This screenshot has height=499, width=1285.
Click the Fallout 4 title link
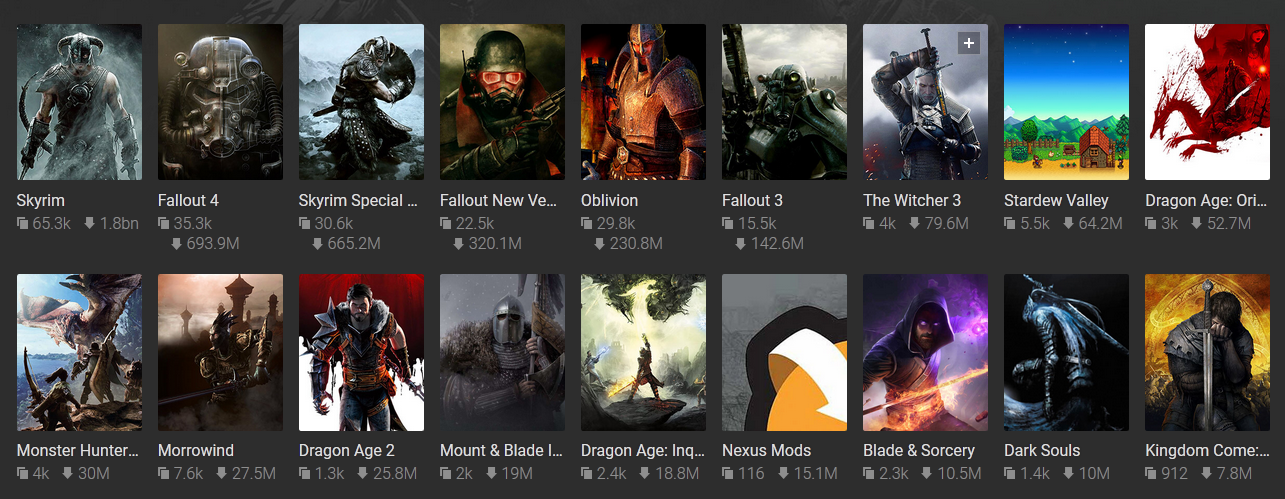[188, 201]
